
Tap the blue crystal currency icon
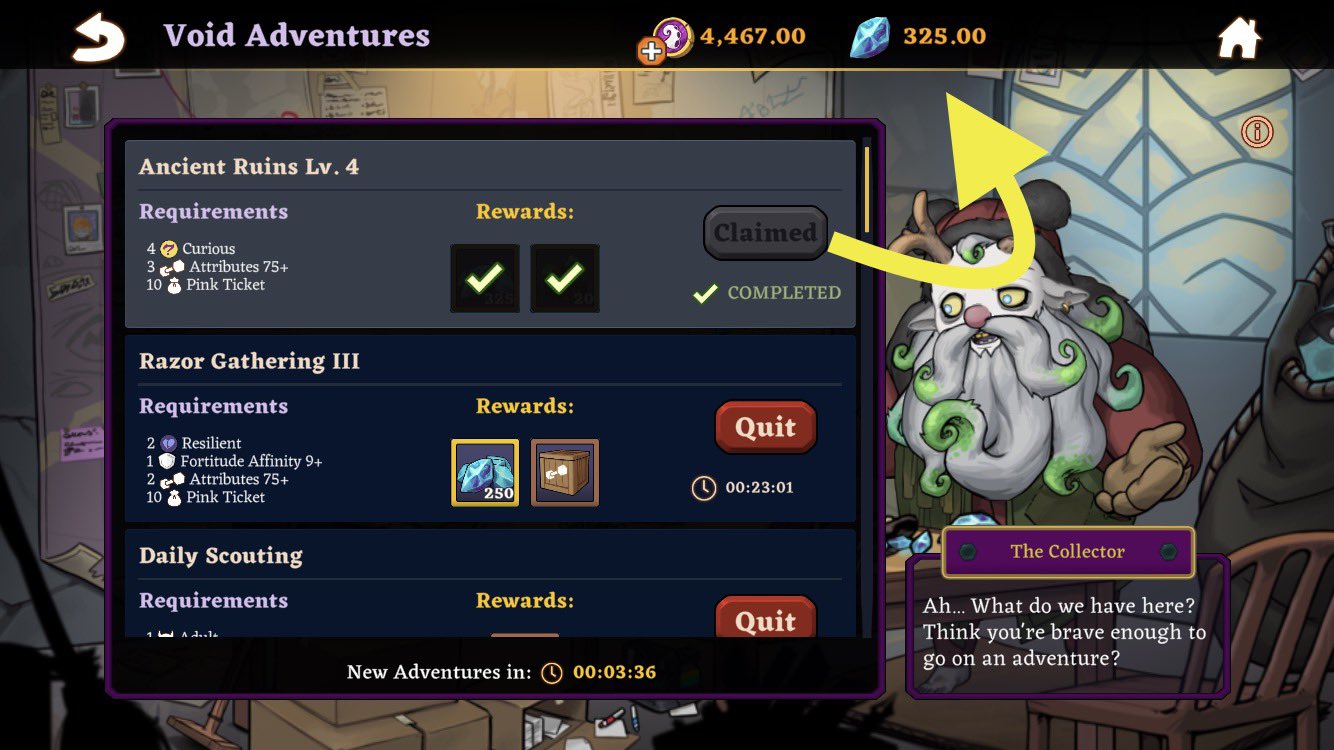[x=869, y=37]
